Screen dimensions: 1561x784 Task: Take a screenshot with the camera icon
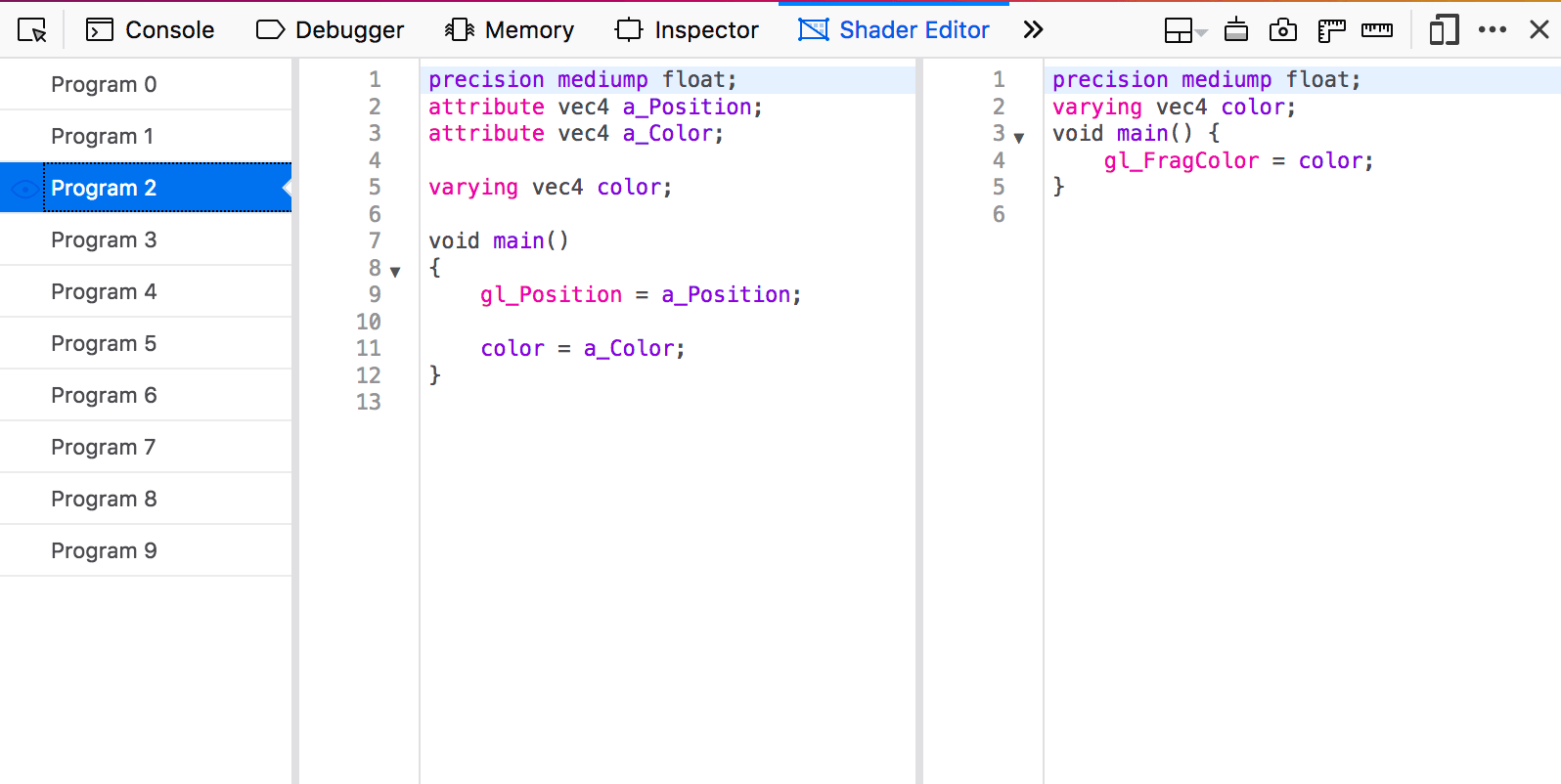coord(1282,30)
